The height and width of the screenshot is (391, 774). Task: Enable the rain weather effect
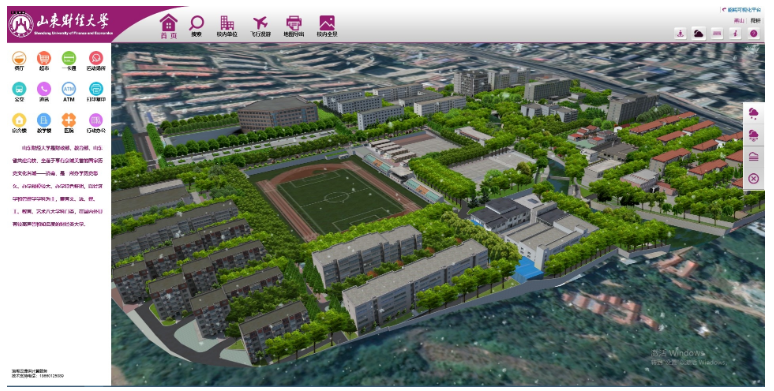(x=753, y=114)
